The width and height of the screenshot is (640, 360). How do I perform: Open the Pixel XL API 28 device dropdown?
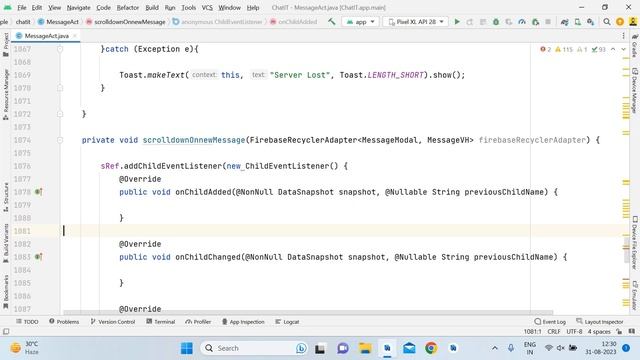[x=415, y=22]
